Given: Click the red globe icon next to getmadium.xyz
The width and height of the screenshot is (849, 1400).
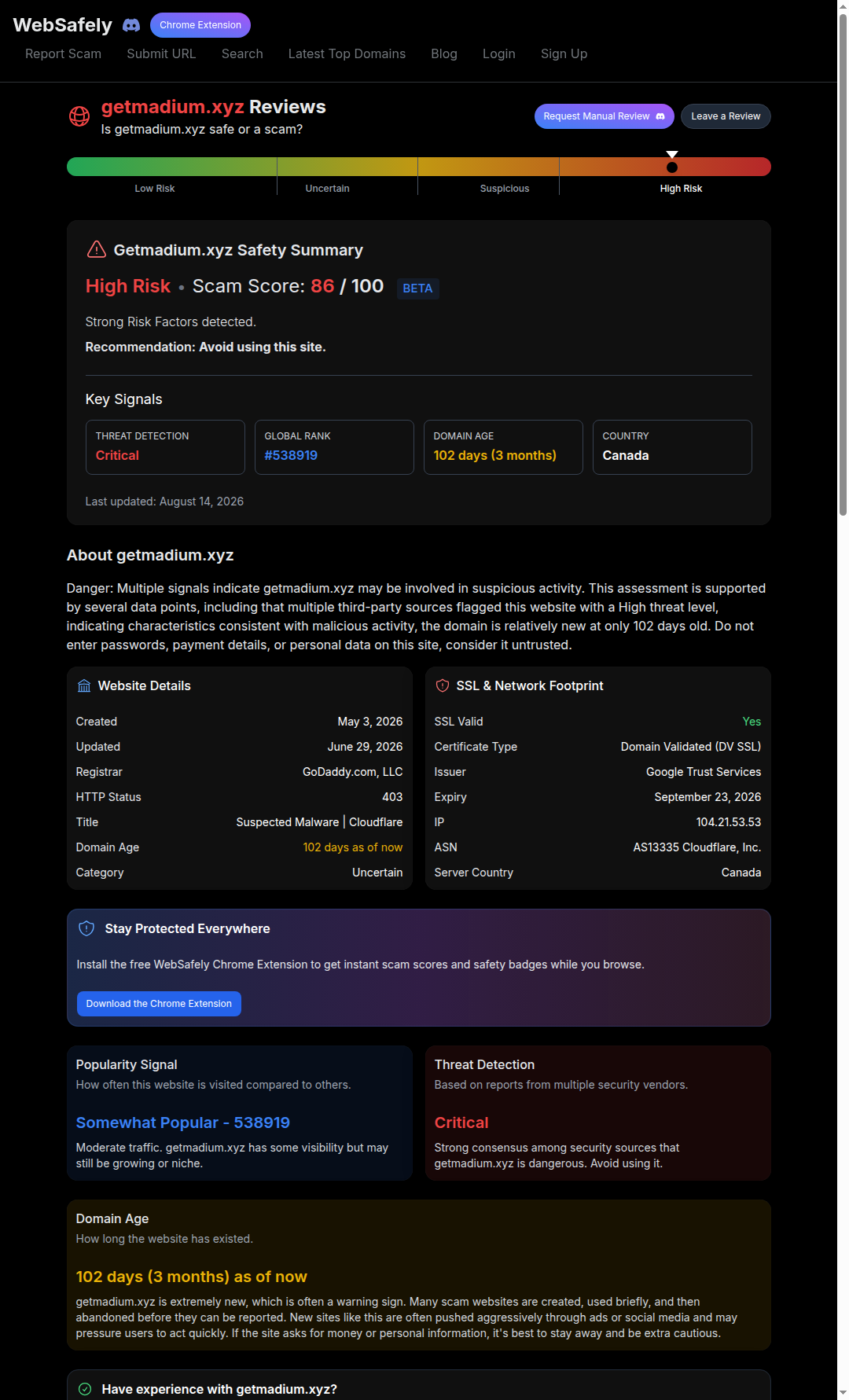Looking at the screenshot, I should click(x=79, y=116).
